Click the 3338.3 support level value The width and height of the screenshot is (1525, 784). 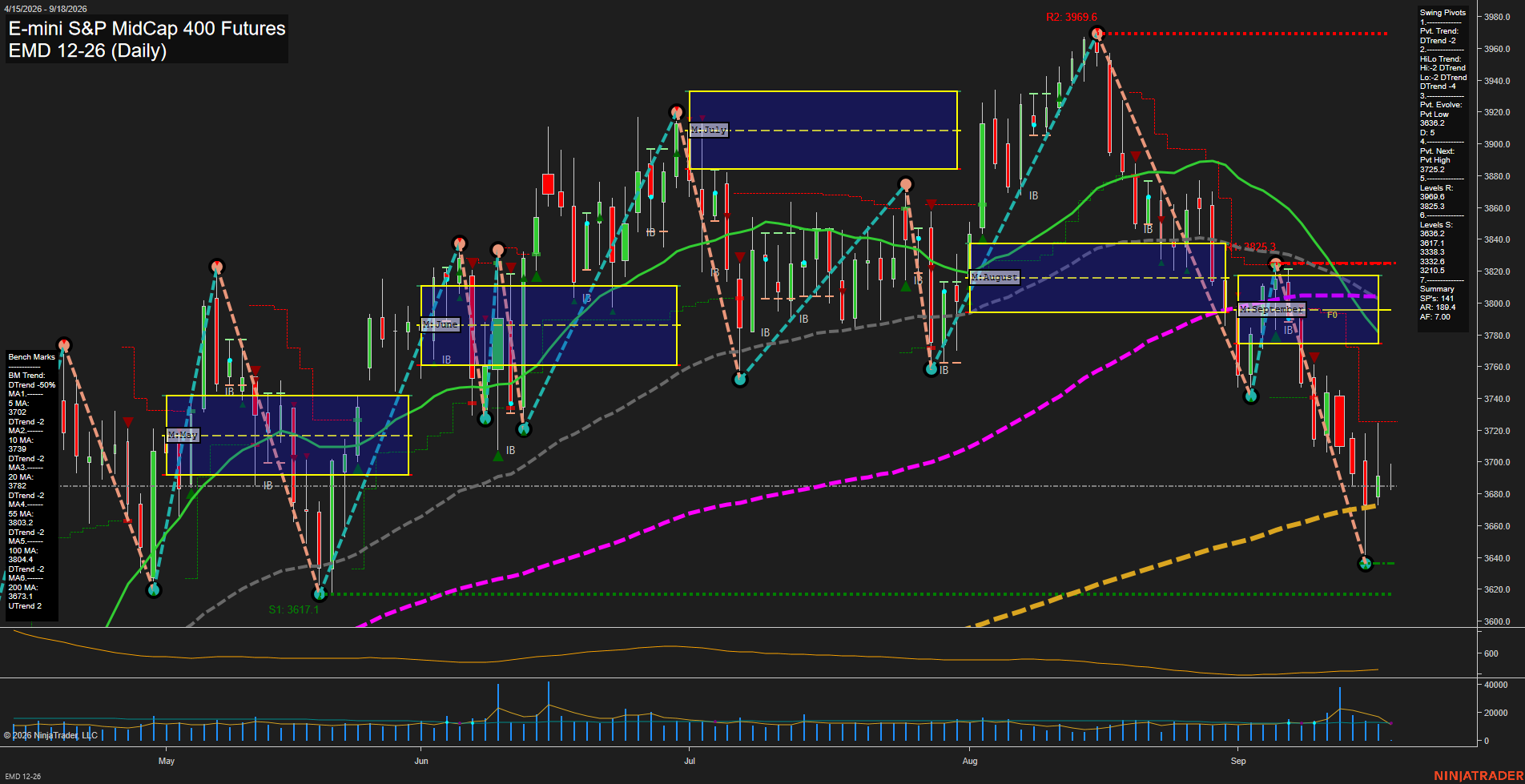[x=1432, y=252]
